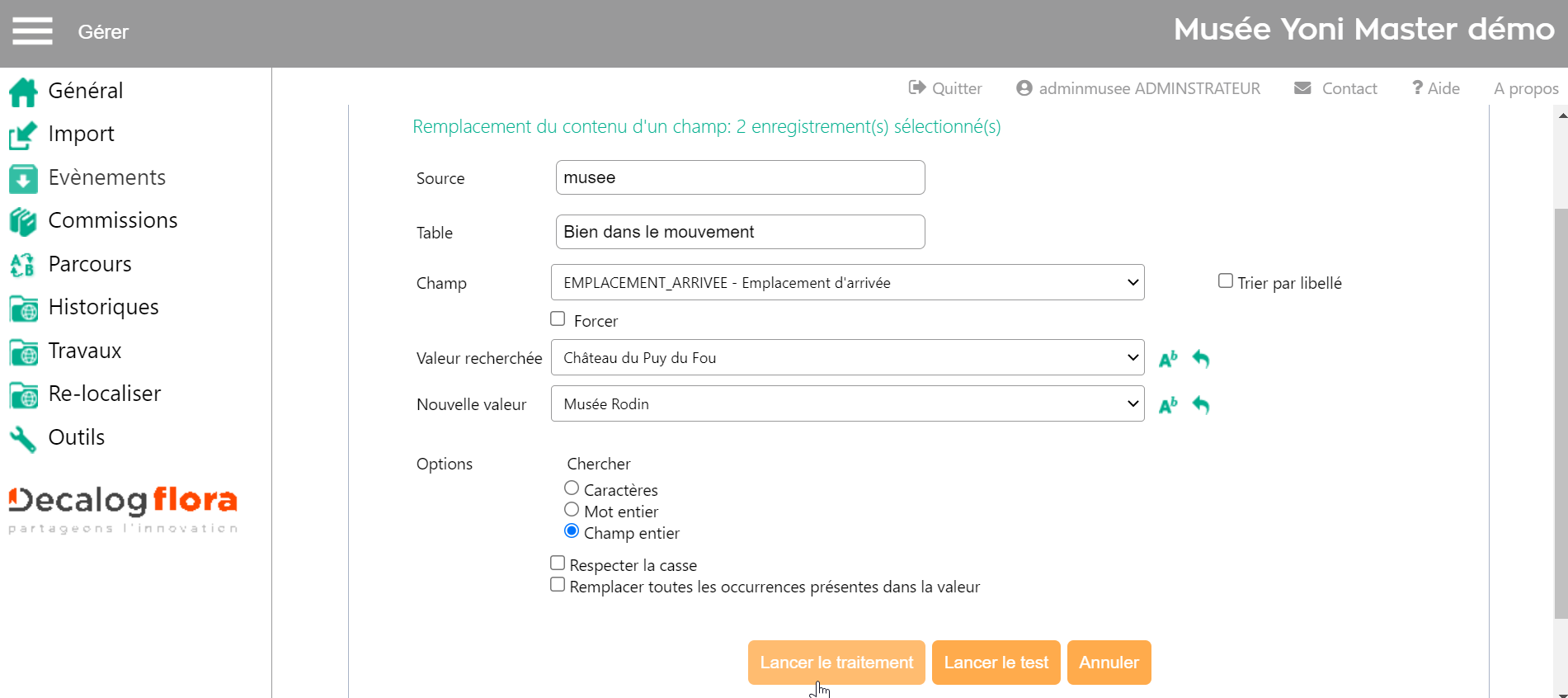Open the Nouvelle valeur dropdown
Viewport: 1568px width, 698px height.
point(847,403)
